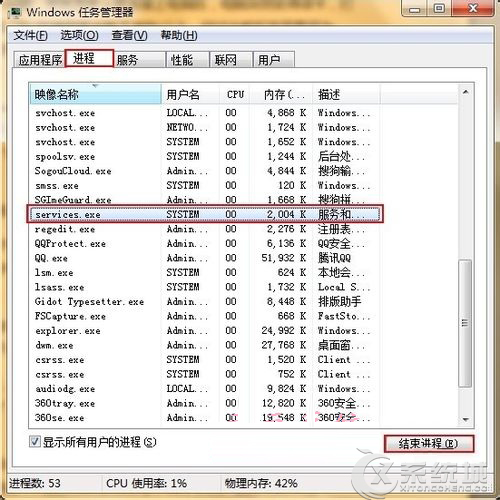Click the 结束进程(E) button
This screenshot has height=500, width=500.
[429, 444]
